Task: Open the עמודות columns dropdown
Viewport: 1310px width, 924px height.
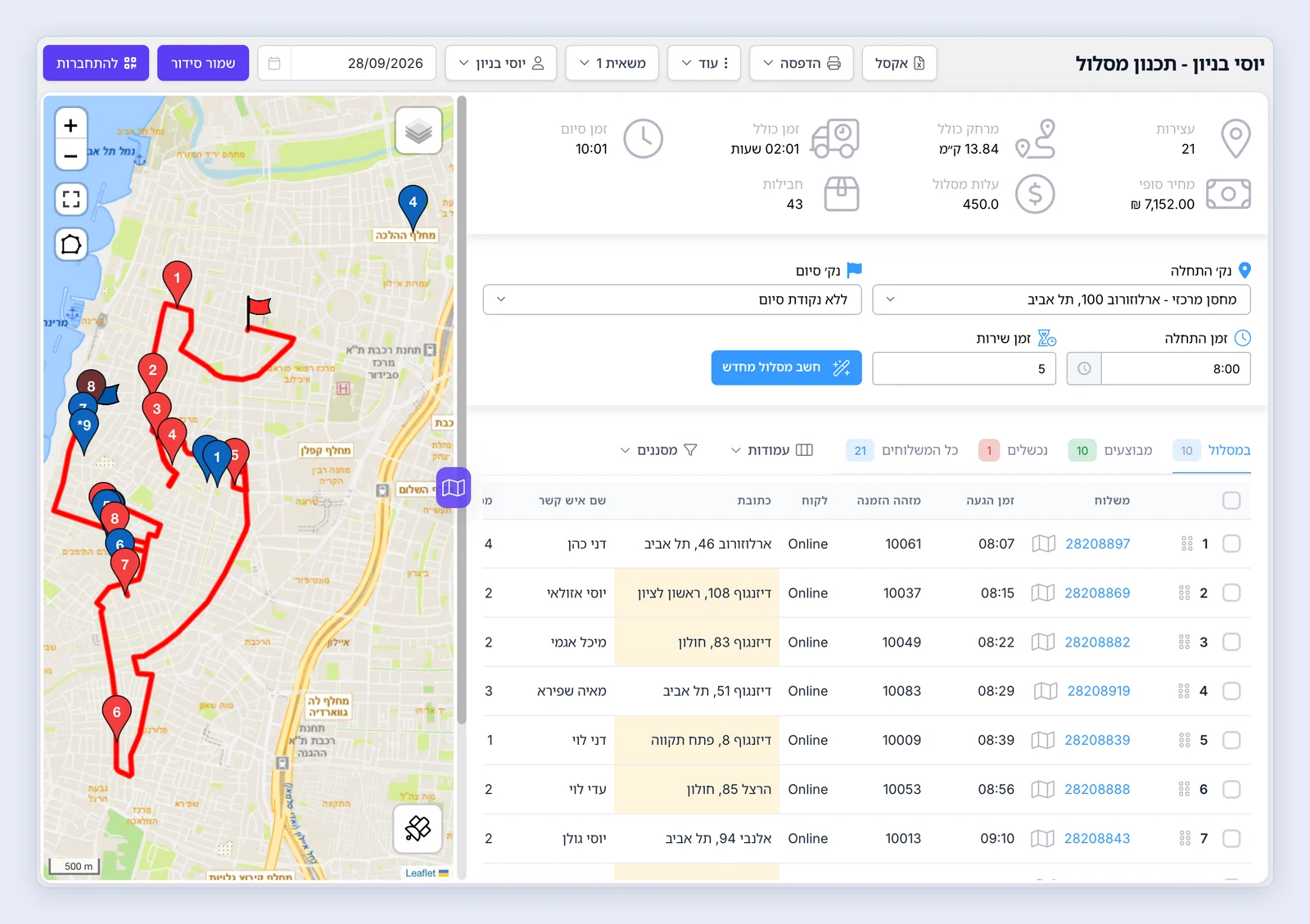Action: click(x=772, y=450)
